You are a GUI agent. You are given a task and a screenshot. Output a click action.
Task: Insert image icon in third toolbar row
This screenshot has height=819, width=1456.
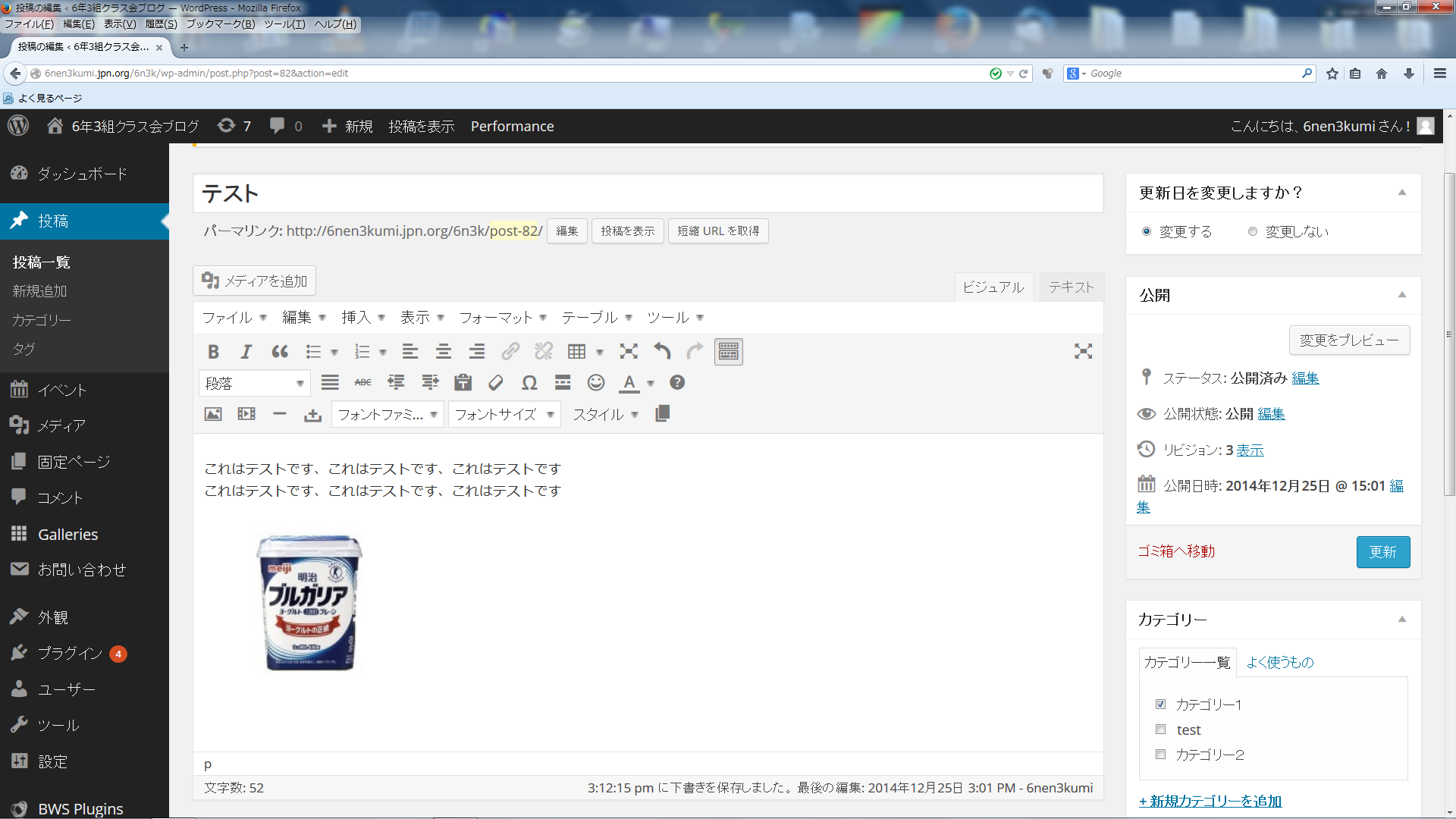point(213,414)
